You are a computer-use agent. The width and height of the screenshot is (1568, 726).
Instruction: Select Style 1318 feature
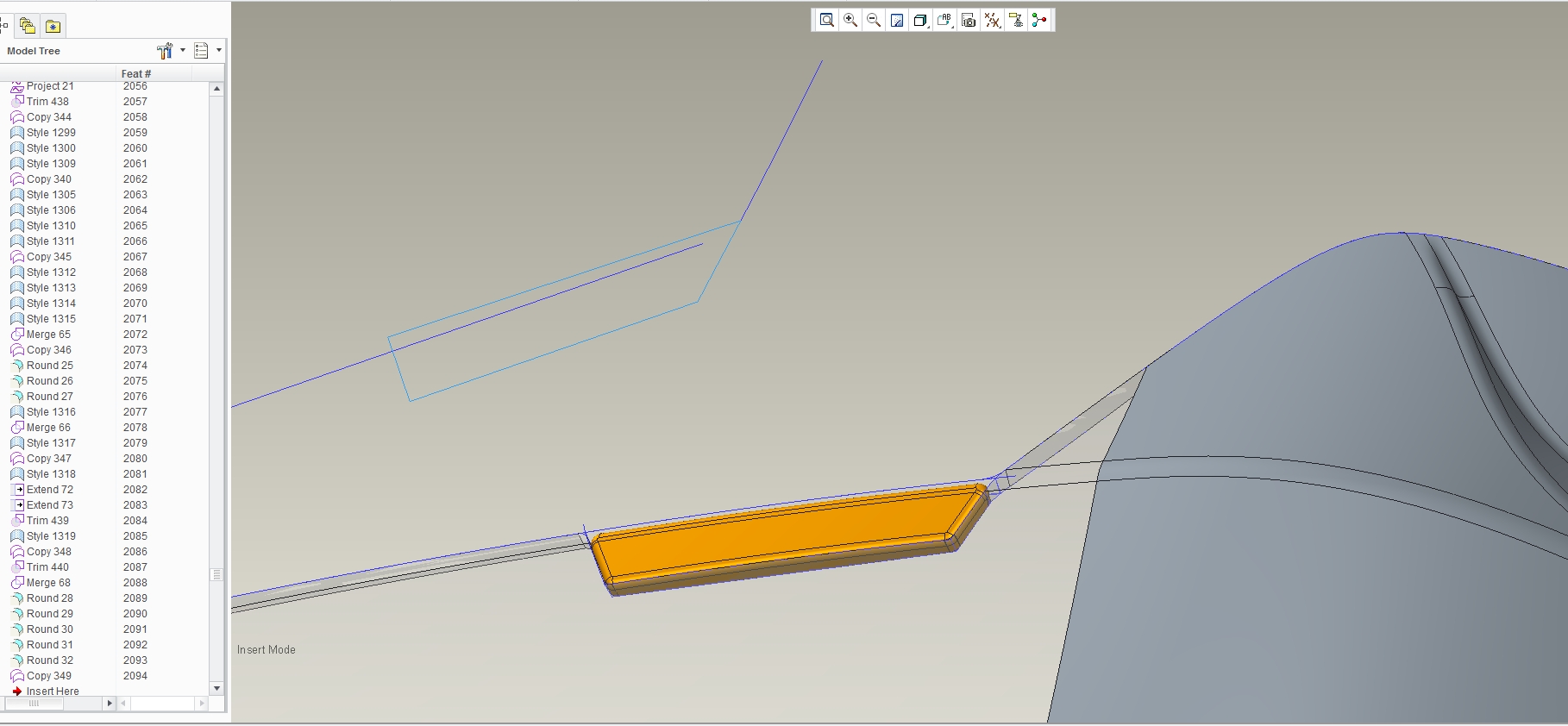pos(51,474)
